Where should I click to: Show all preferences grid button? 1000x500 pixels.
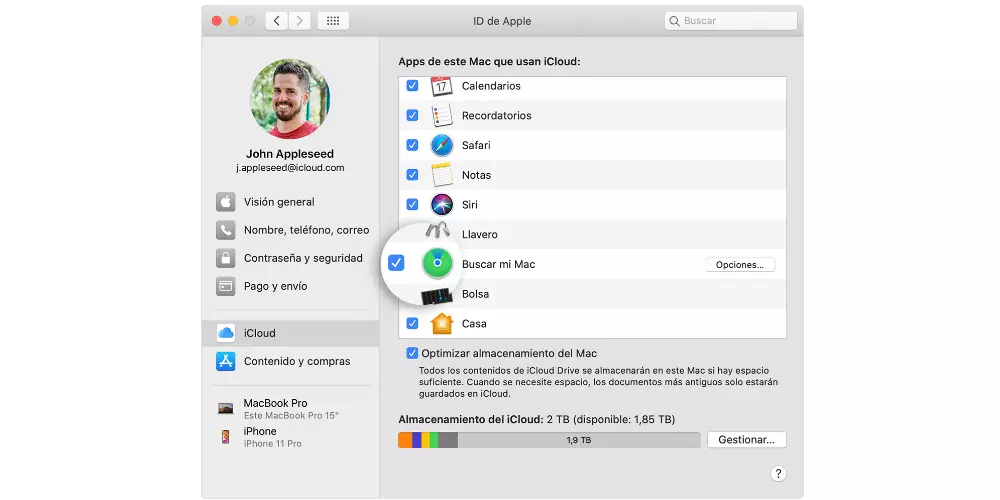click(333, 20)
